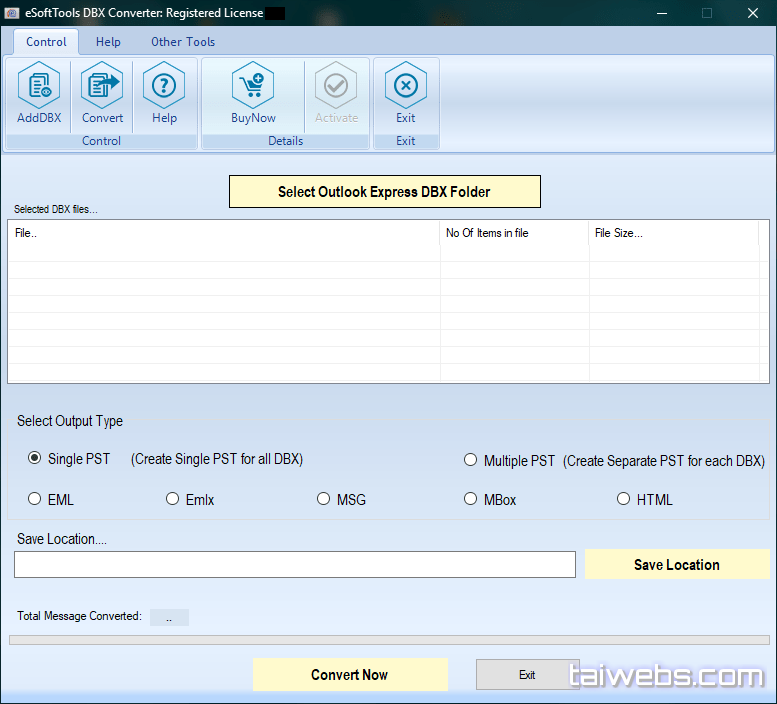Click the Save Location text field
The height and width of the screenshot is (704, 777).
point(295,565)
